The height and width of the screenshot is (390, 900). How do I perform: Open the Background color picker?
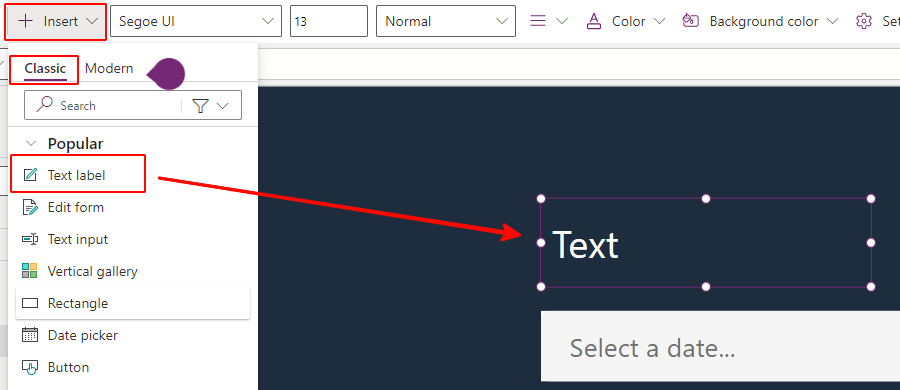pyautogui.click(x=760, y=21)
